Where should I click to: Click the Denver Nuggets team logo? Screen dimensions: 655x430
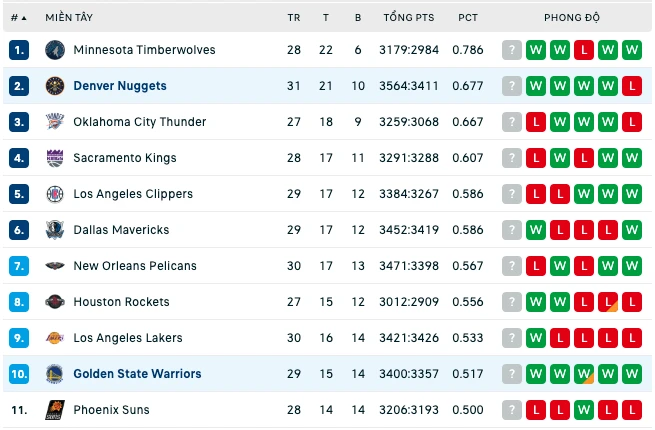(55, 86)
